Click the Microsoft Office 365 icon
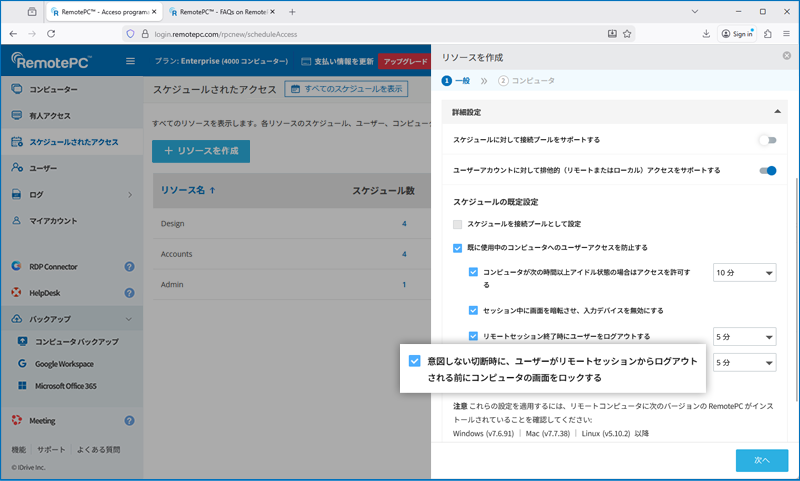The width and height of the screenshot is (800, 481). tap(22, 386)
